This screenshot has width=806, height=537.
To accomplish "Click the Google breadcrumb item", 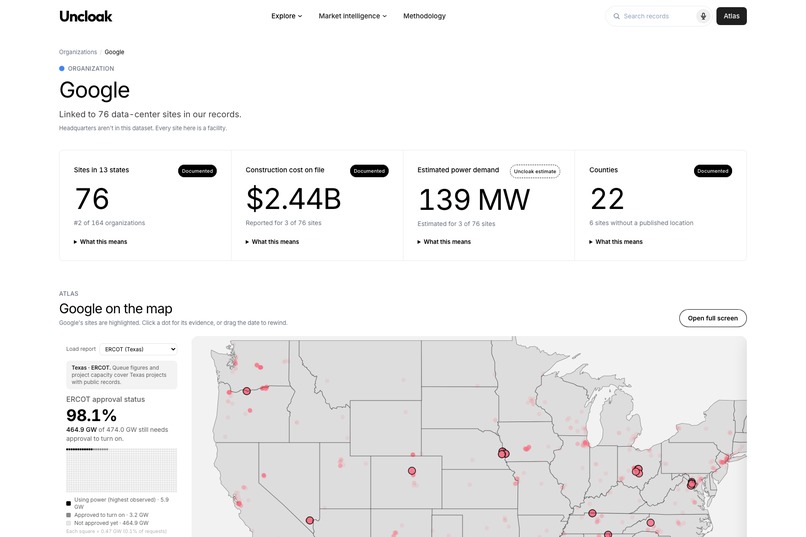I will tap(114, 52).
